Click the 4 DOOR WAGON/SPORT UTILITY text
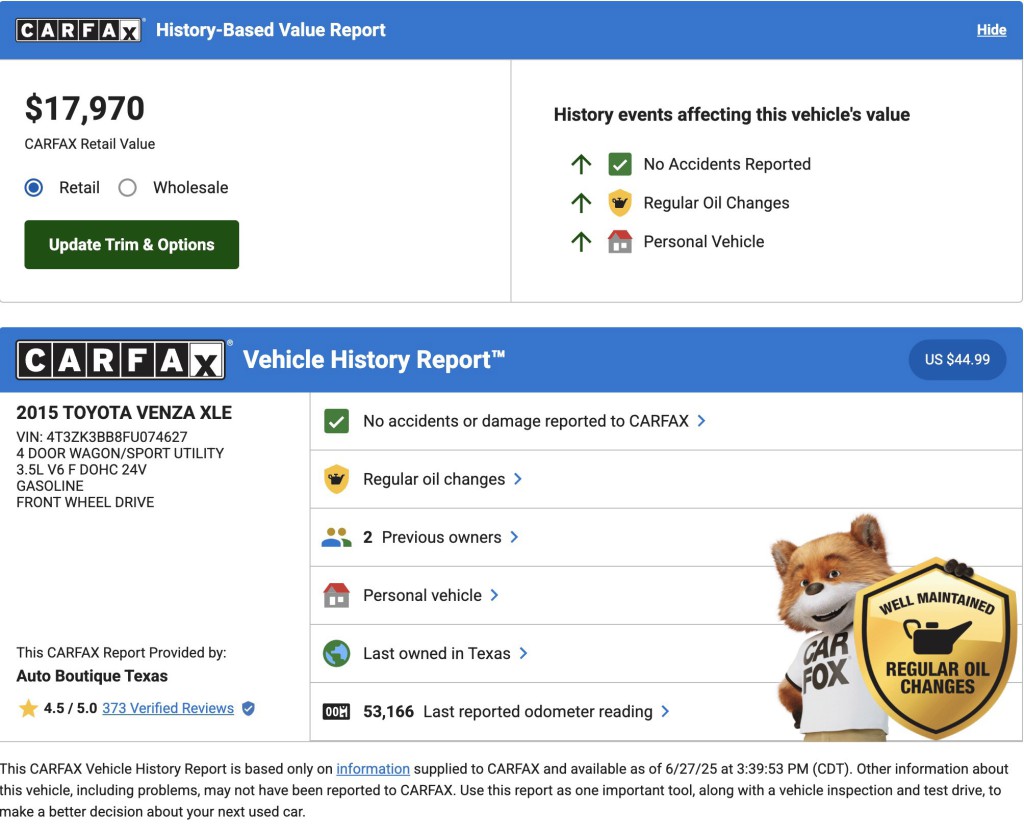Image resolution: width=1024 pixels, height=839 pixels. (120, 453)
